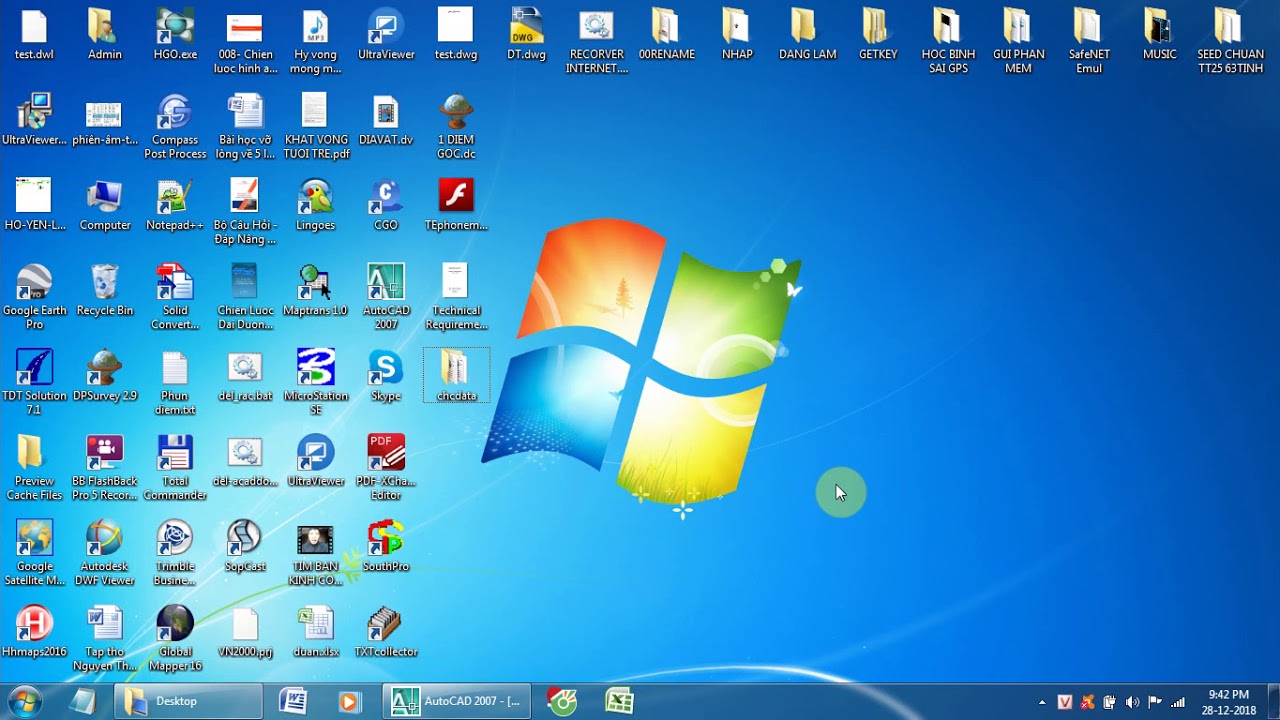Open Compass Post Process shortcut

(175, 126)
